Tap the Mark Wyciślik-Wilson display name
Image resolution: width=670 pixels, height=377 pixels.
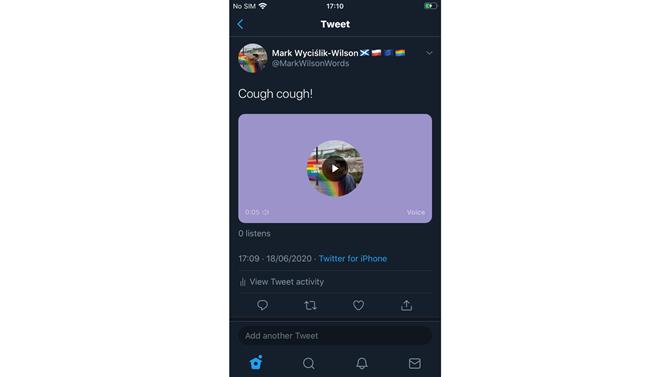click(x=315, y=53)
